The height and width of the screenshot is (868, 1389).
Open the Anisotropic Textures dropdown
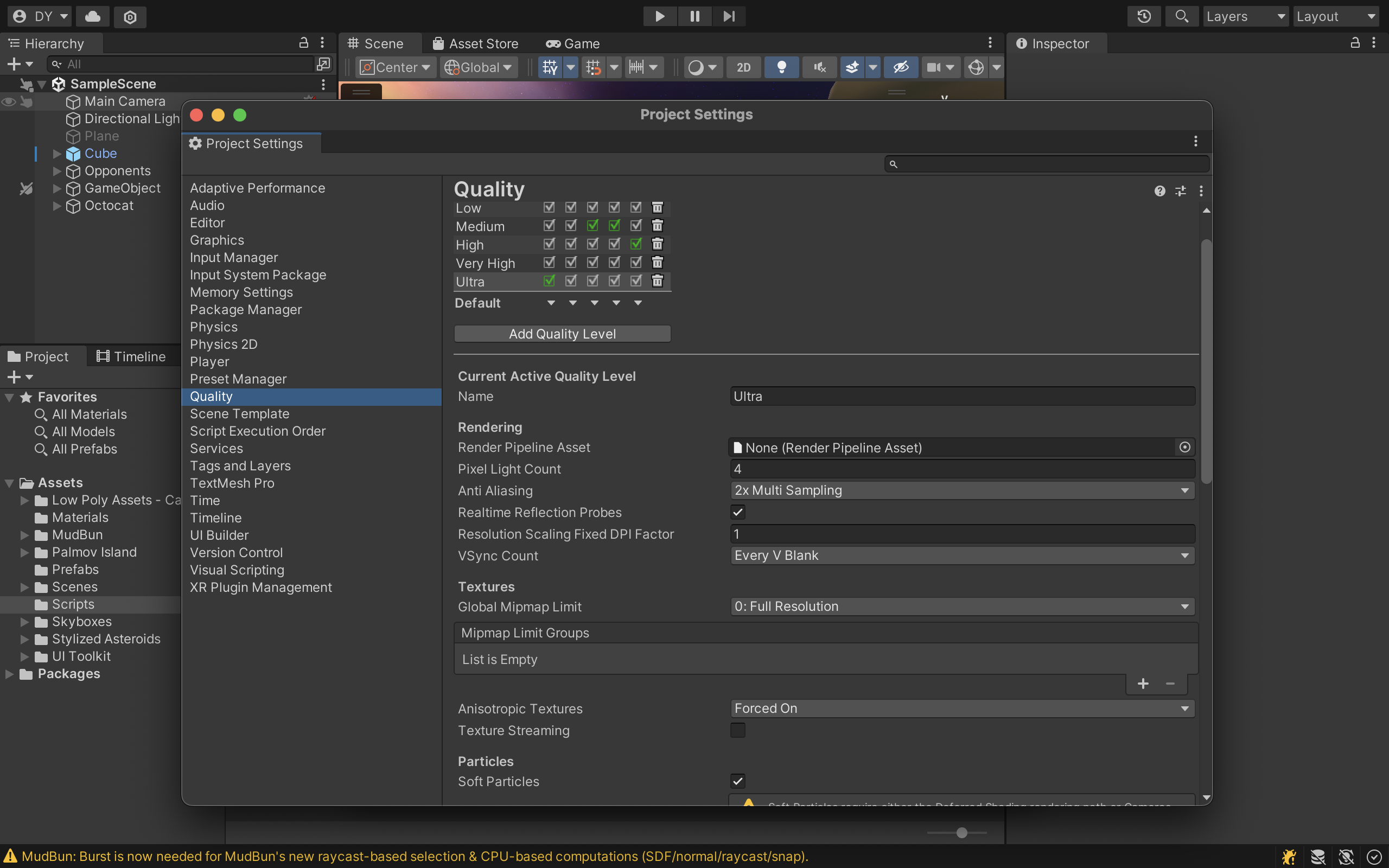coord(963,709)
